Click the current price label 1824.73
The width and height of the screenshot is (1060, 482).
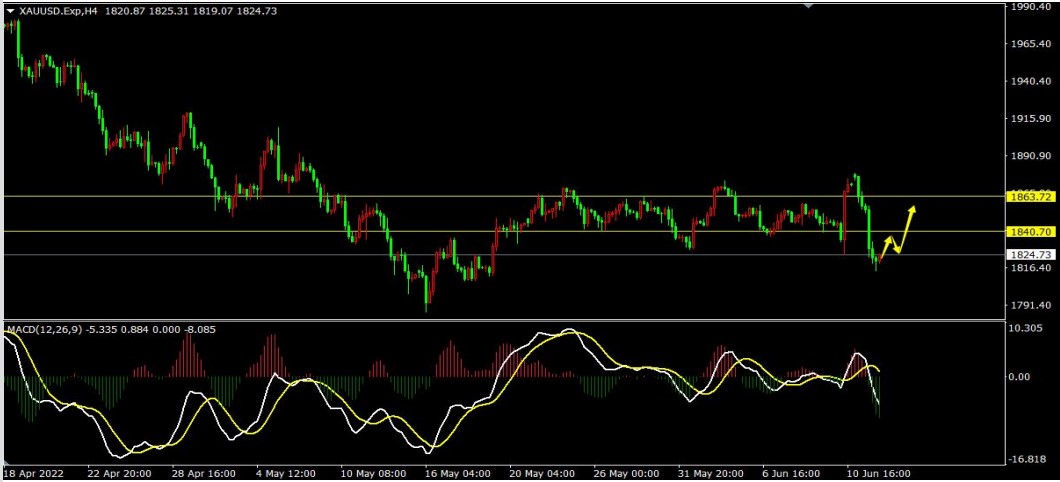(x=1030, y=255)
